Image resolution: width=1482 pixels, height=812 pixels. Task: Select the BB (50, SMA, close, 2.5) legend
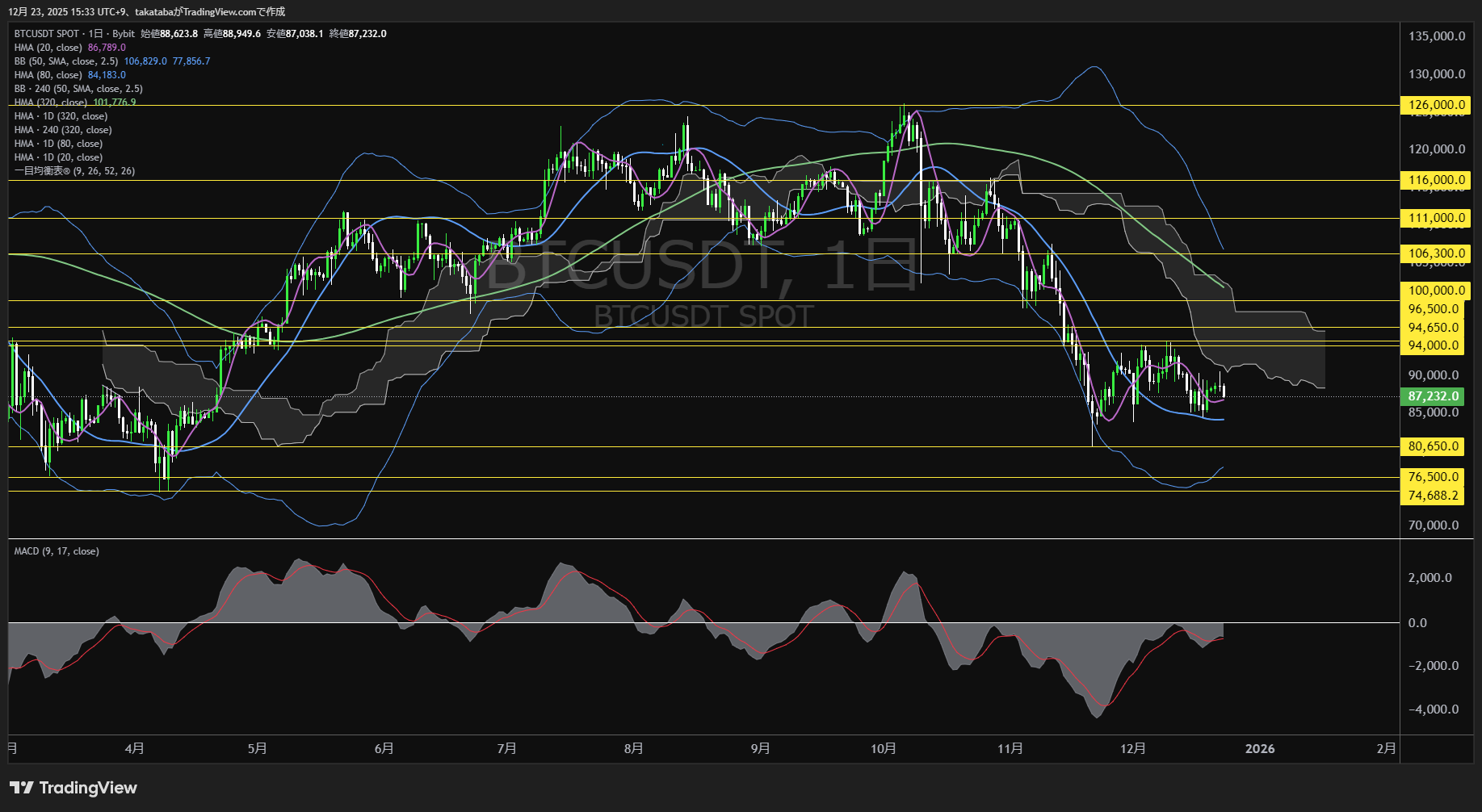(x=66, y=61)
